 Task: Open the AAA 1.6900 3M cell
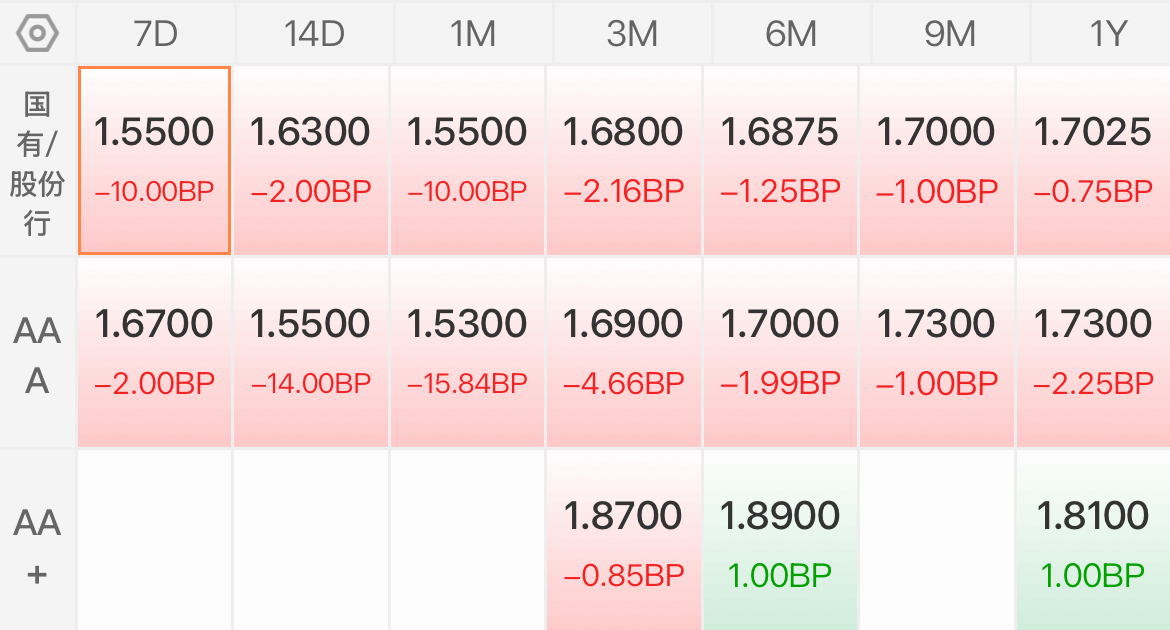coord(623,352)
